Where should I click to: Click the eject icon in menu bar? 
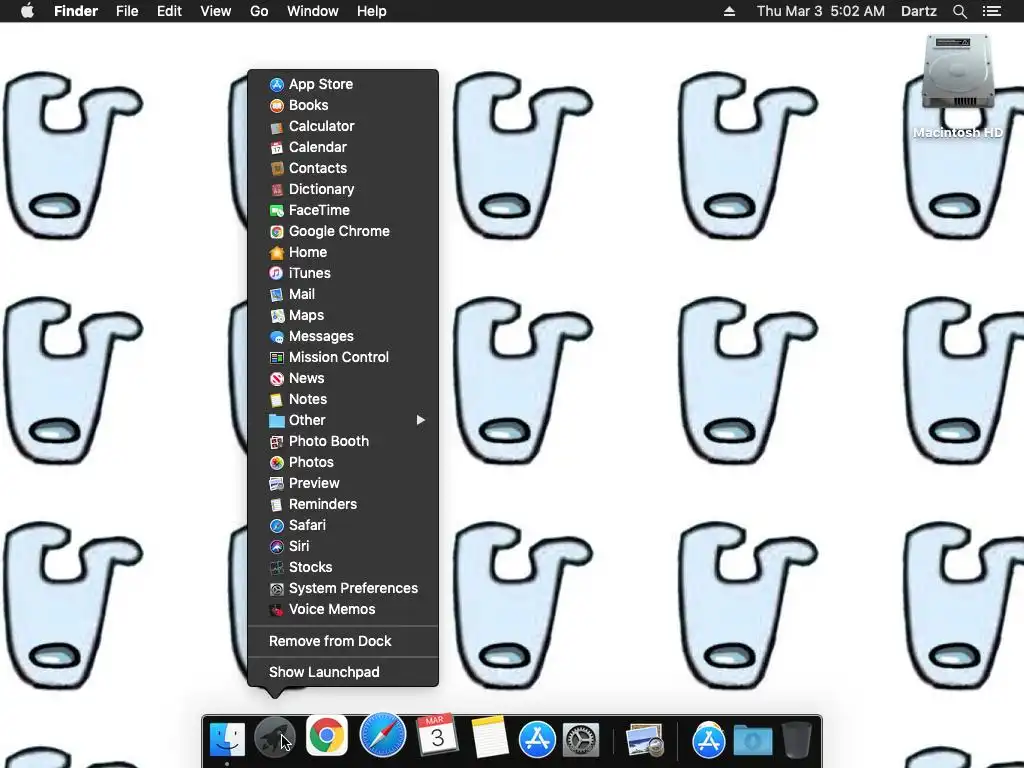click(729, 11)
